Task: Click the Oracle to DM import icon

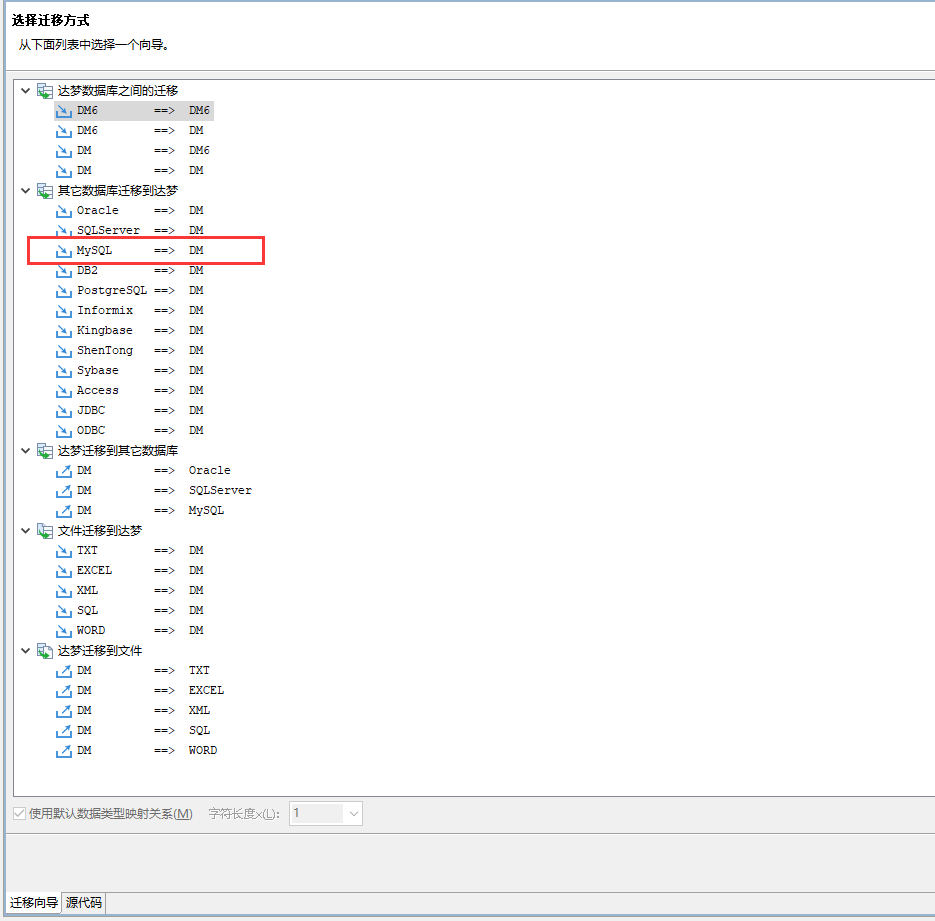Action: tap(64, 210)
